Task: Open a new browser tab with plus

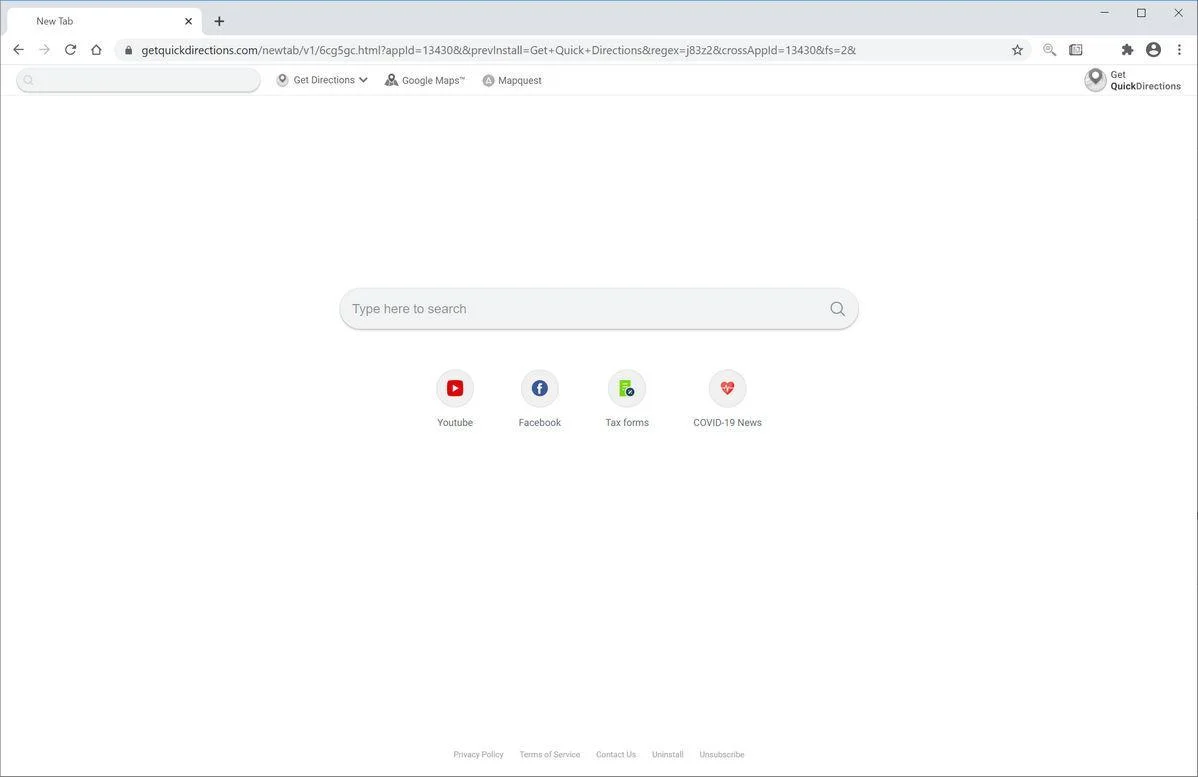Action: pyautogui.click(x=219, y=21)
